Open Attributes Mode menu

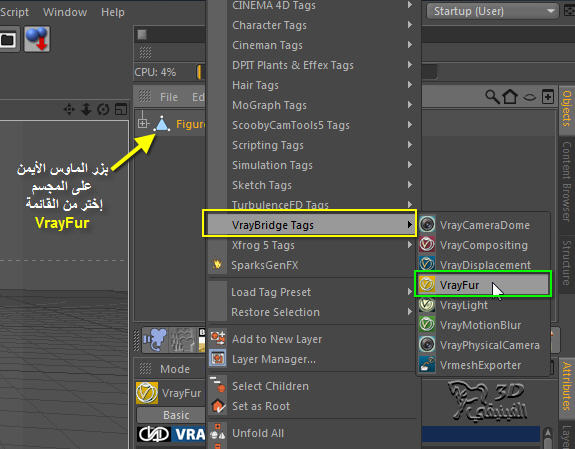175,369
